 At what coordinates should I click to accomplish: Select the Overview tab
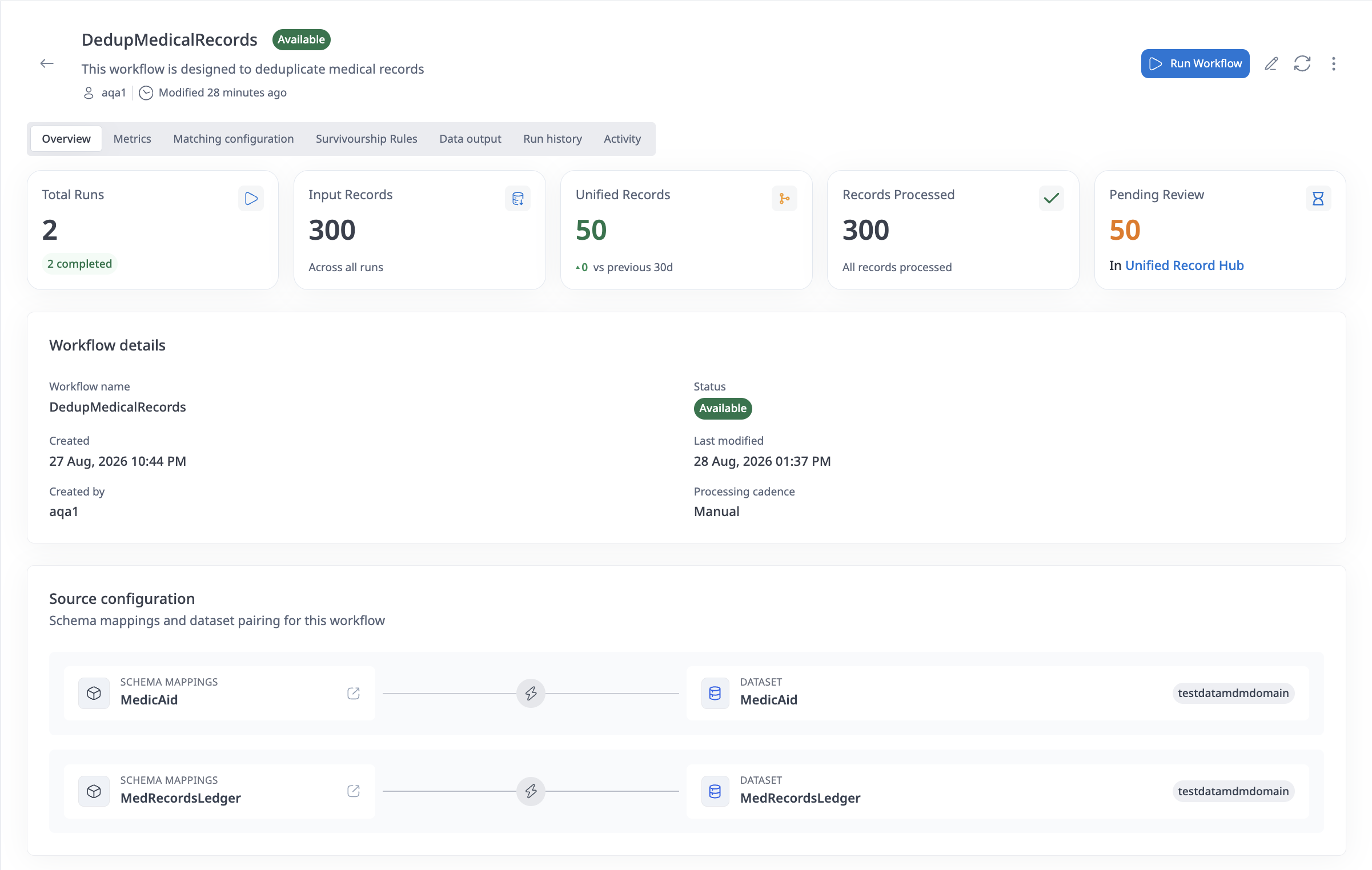click(x=66, y=139)
